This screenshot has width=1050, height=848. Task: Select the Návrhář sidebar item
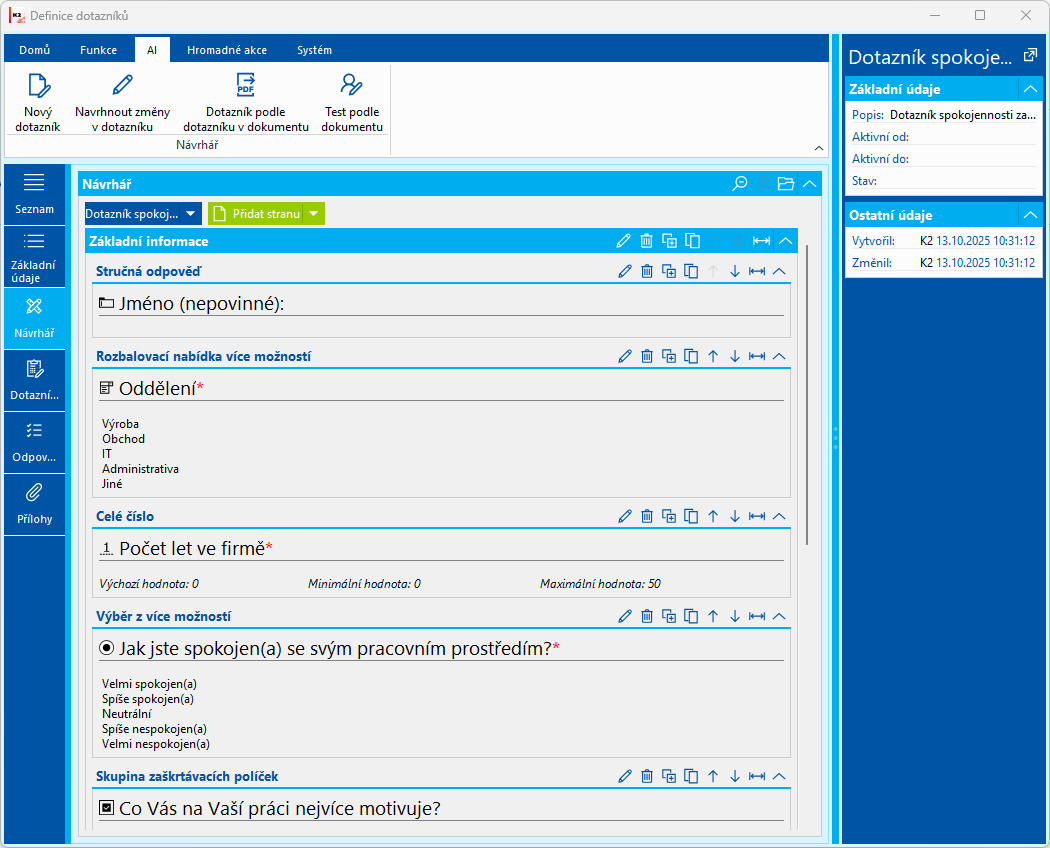pyautogui.click(x=34, y=319)
